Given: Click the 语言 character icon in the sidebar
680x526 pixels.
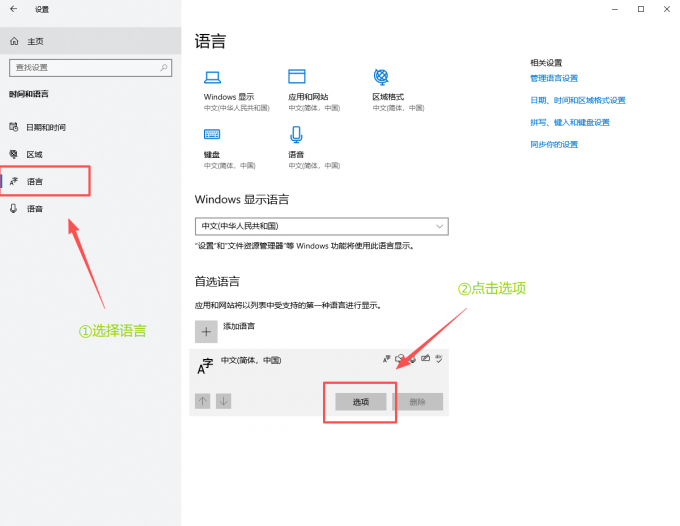Looking at the screenshot, I should click(x=14, y=181).
